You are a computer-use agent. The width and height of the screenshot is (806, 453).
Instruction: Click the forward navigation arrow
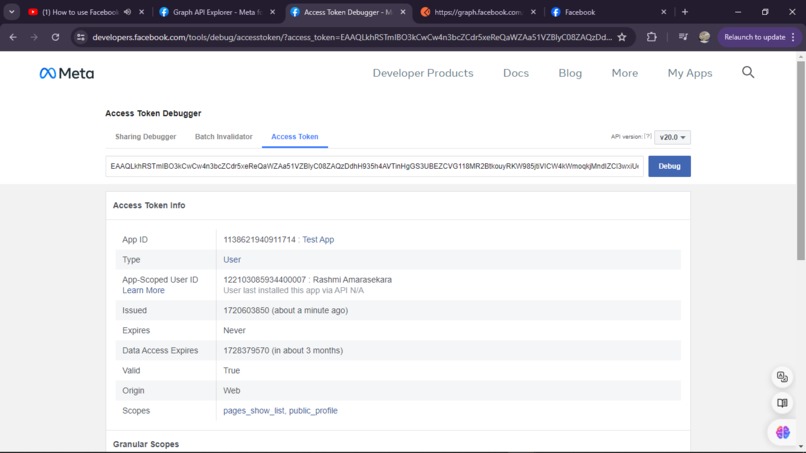[x=34, y=37]
